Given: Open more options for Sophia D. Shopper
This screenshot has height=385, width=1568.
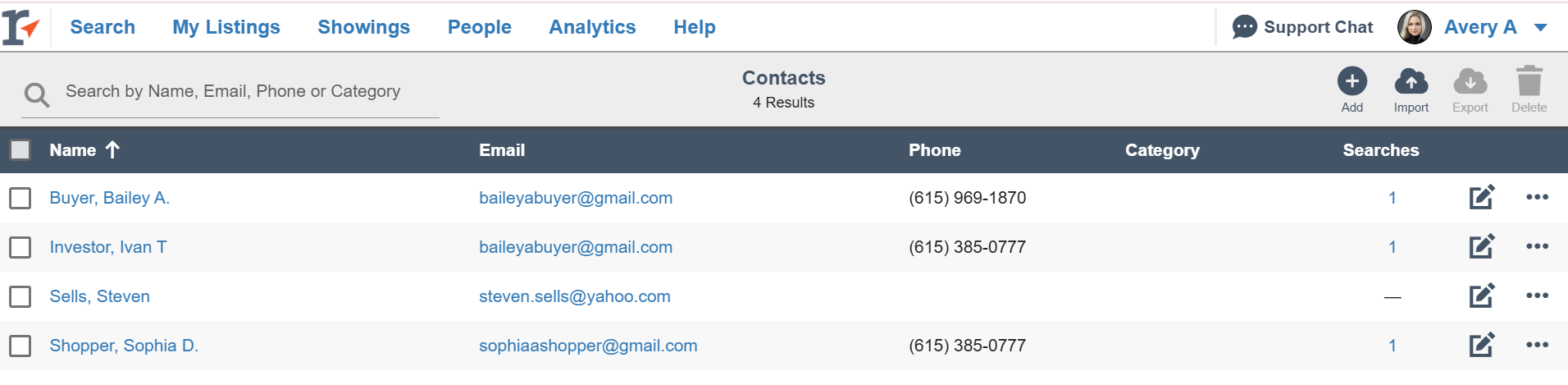Looking at the screenshot, I should click(x=1537, y=345).
